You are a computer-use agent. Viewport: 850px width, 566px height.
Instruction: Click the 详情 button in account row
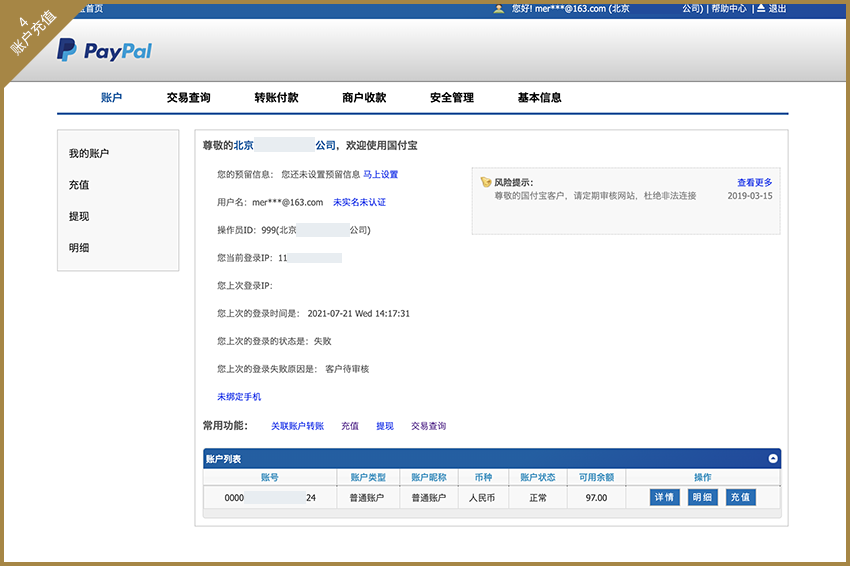click(x=665, y=497)
